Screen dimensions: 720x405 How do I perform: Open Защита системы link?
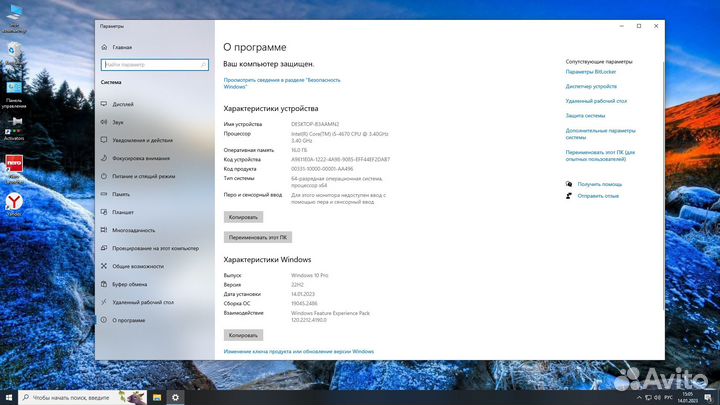click(585, 116)
